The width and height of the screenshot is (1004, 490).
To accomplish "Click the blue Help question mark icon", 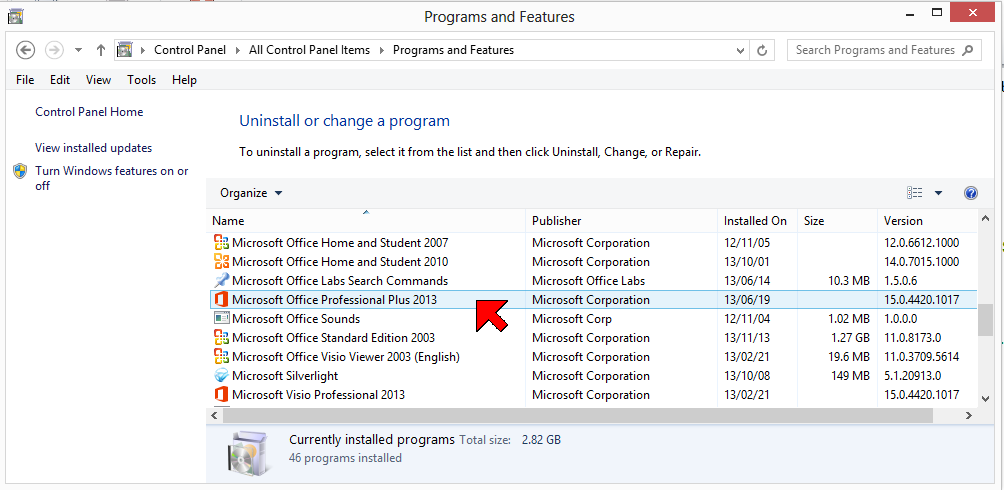I will [971, 193].
